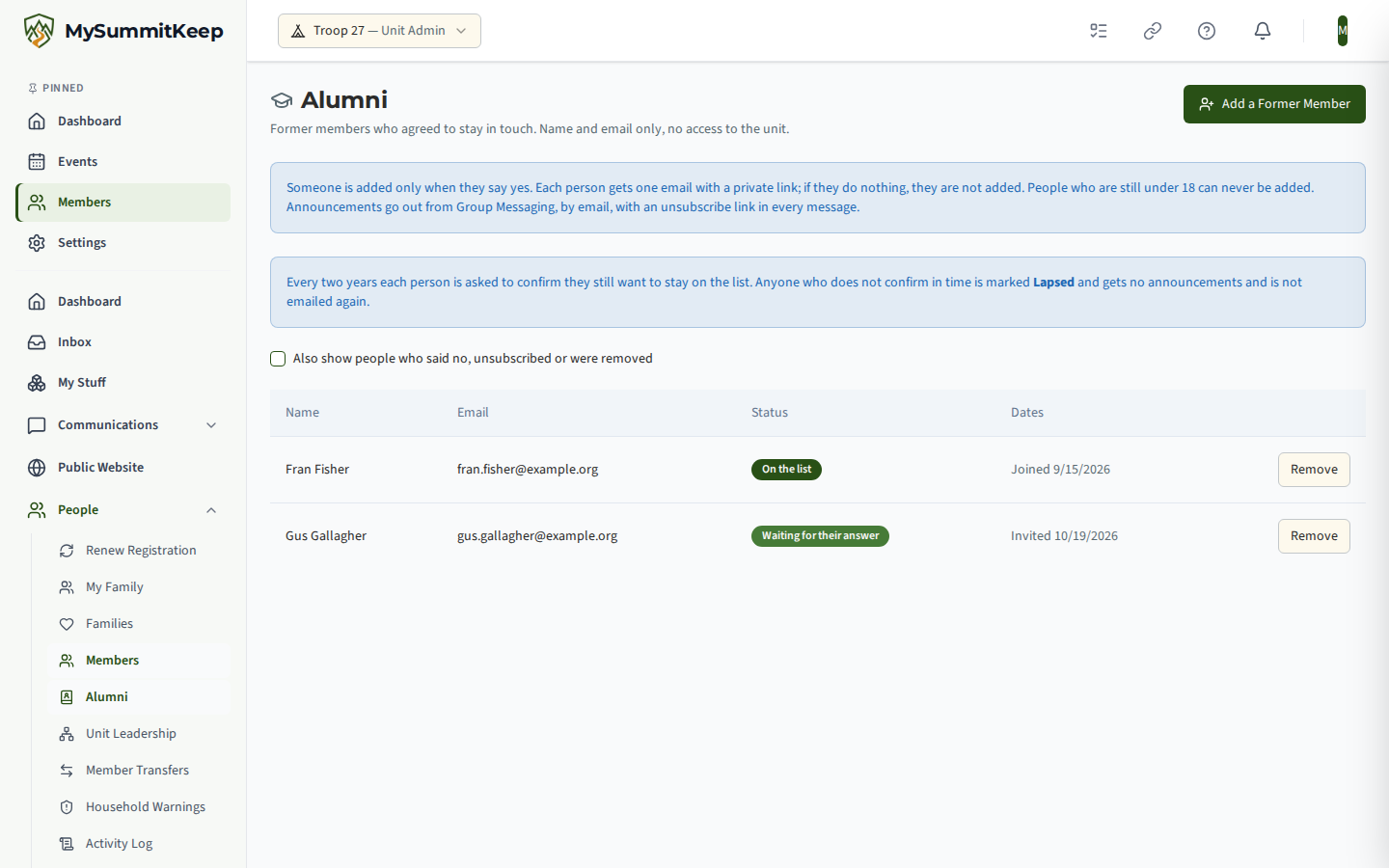Click Activity Log icon
Viewport: 1389px width, 868px height.
67,844
